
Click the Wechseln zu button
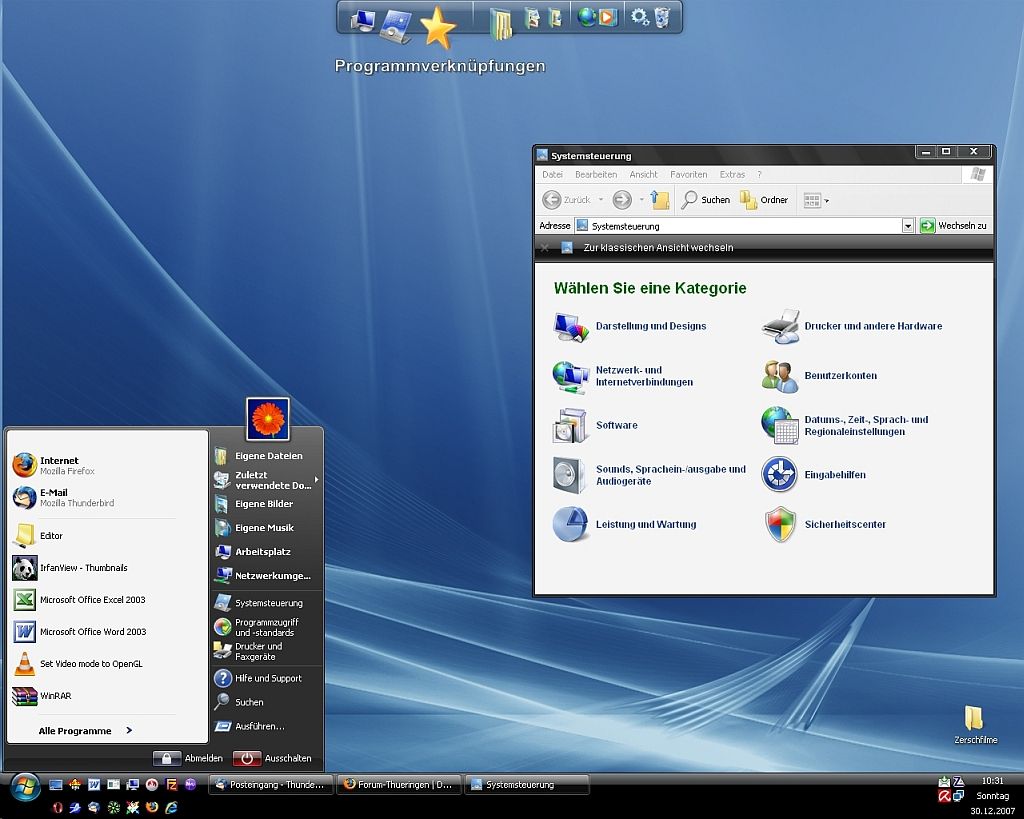click(x=953, y=226)
